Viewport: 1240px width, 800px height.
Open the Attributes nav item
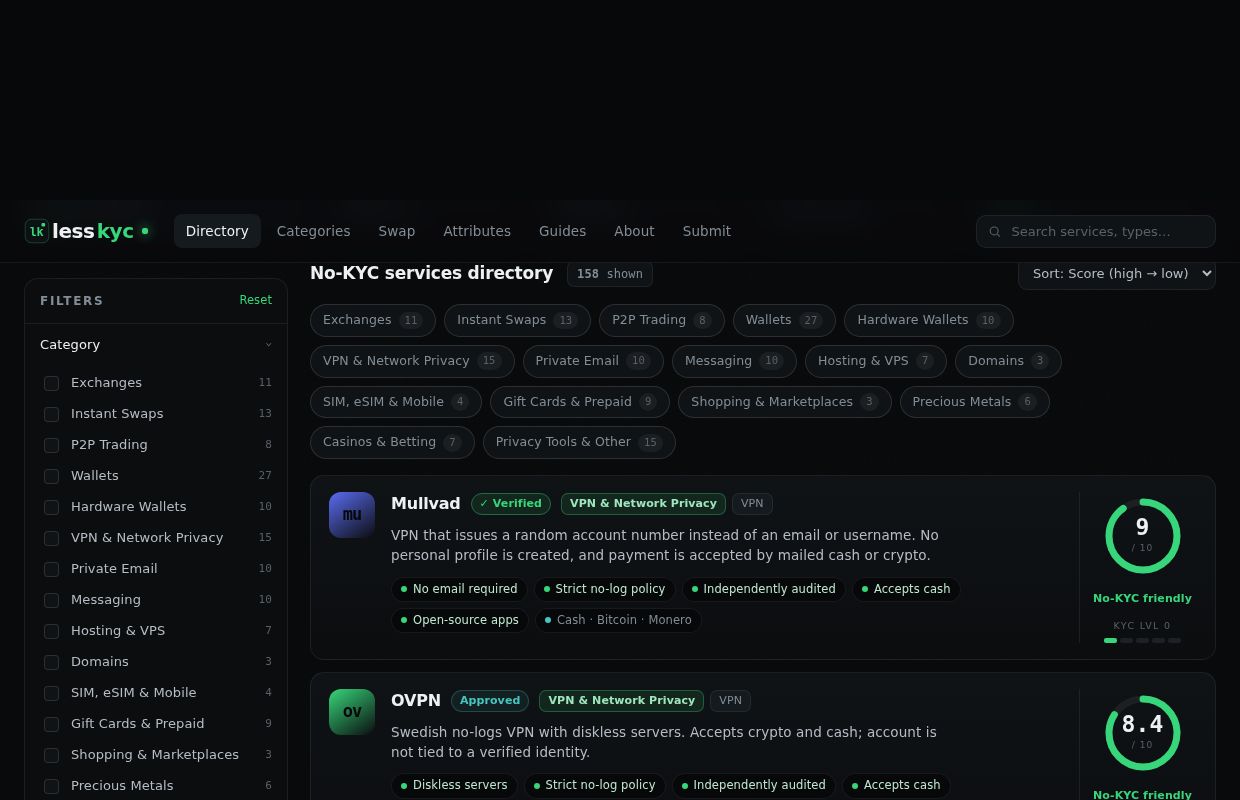click(x=477, y=231)
